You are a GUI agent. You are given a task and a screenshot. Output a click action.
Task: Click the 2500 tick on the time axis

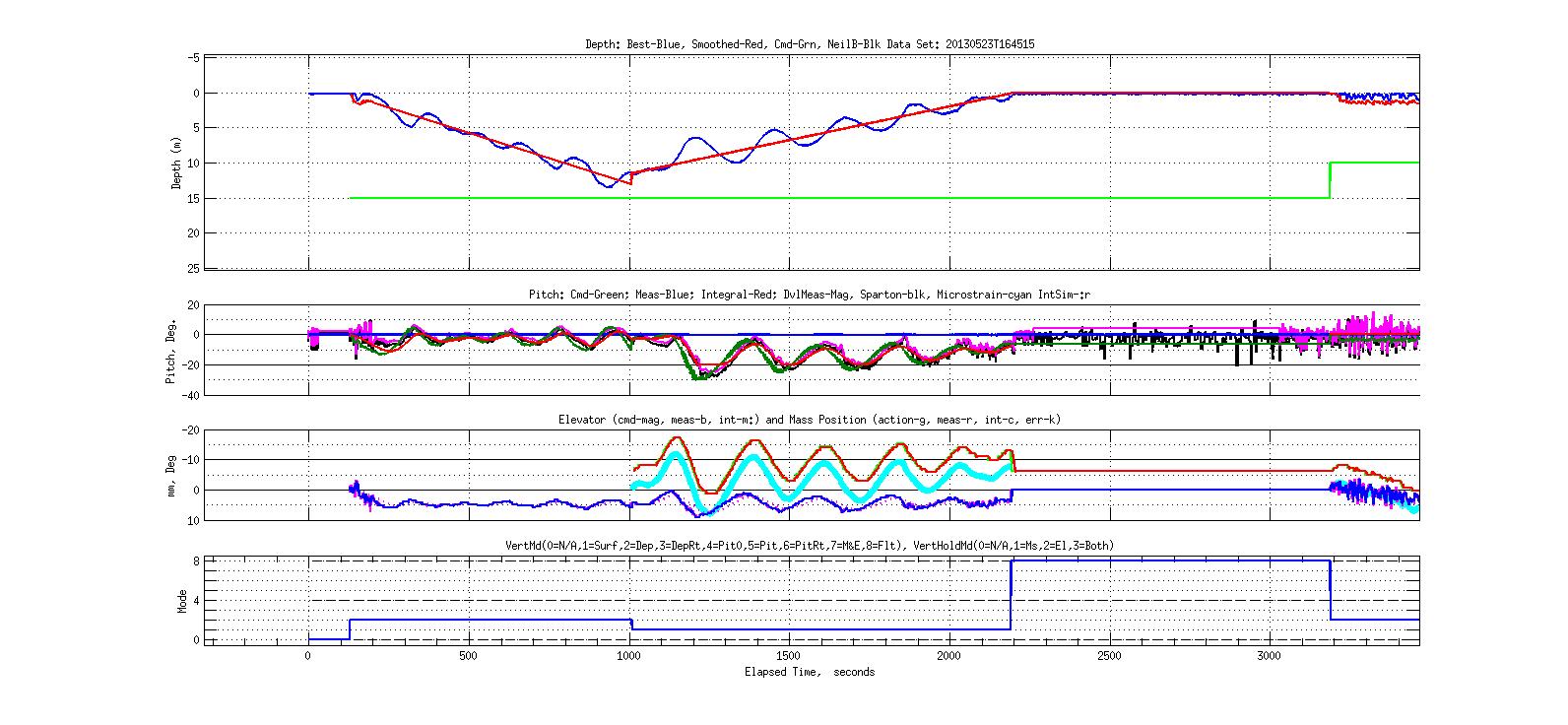1109,656
